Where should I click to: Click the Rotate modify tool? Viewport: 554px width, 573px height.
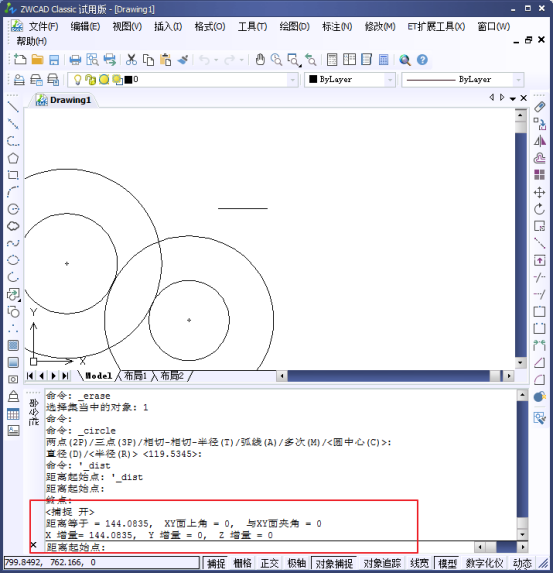[x=539, y=209]
